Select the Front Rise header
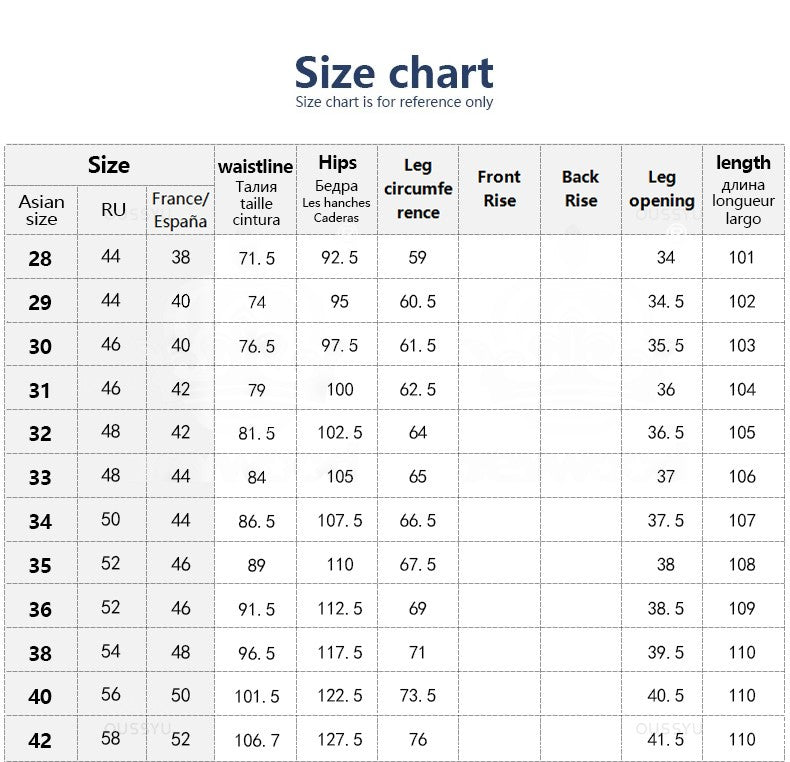This screenshot has height=762, width=790. [x=499, y=189]
